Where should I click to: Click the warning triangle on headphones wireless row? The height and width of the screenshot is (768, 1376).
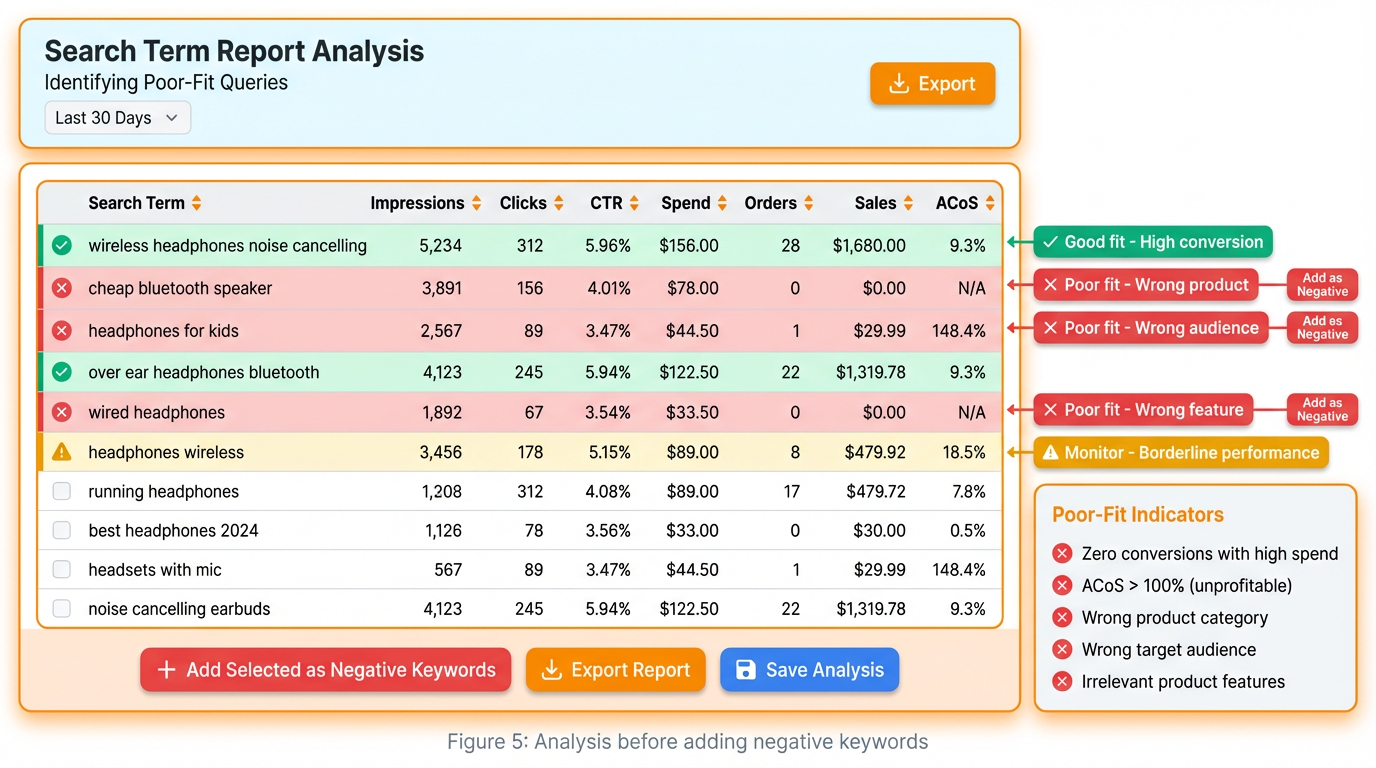coord(61,451)
